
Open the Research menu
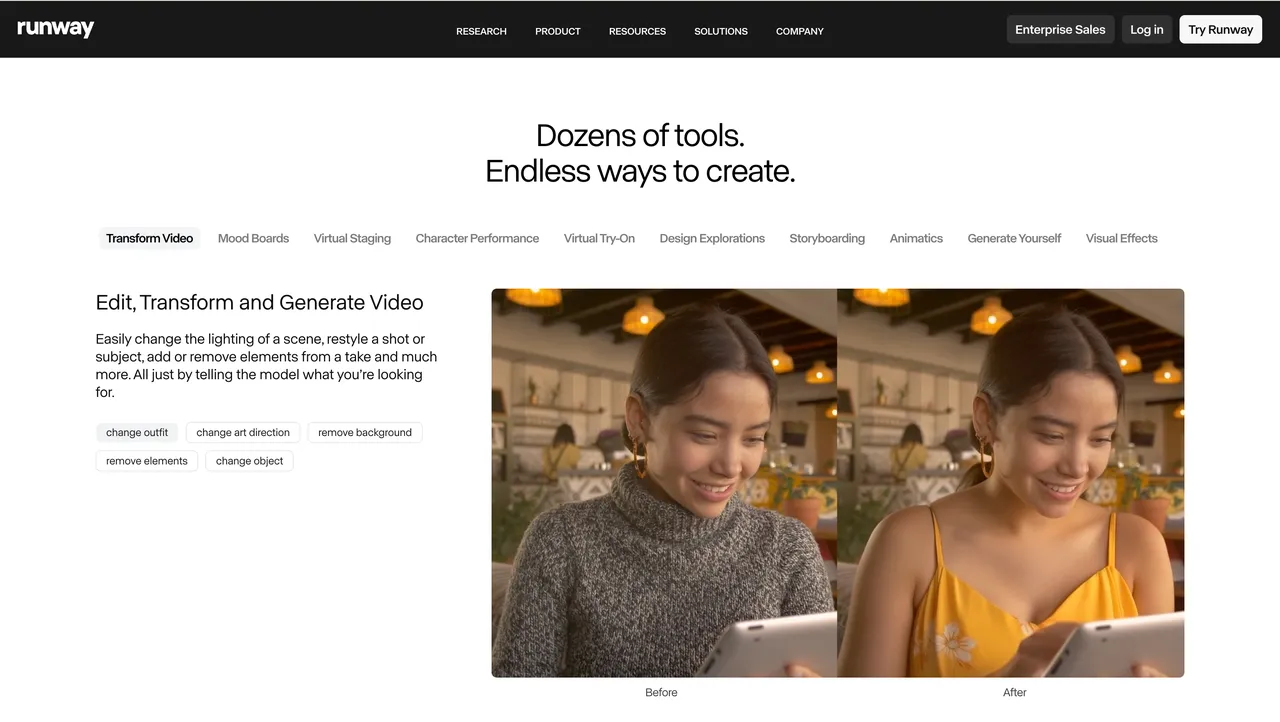(481, 31)
